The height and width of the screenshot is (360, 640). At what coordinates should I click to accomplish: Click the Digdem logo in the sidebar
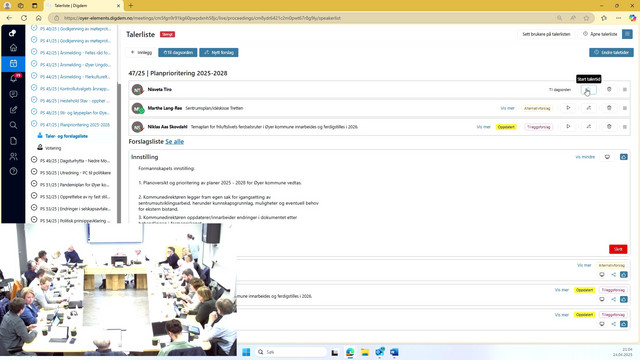pos(13,33)
